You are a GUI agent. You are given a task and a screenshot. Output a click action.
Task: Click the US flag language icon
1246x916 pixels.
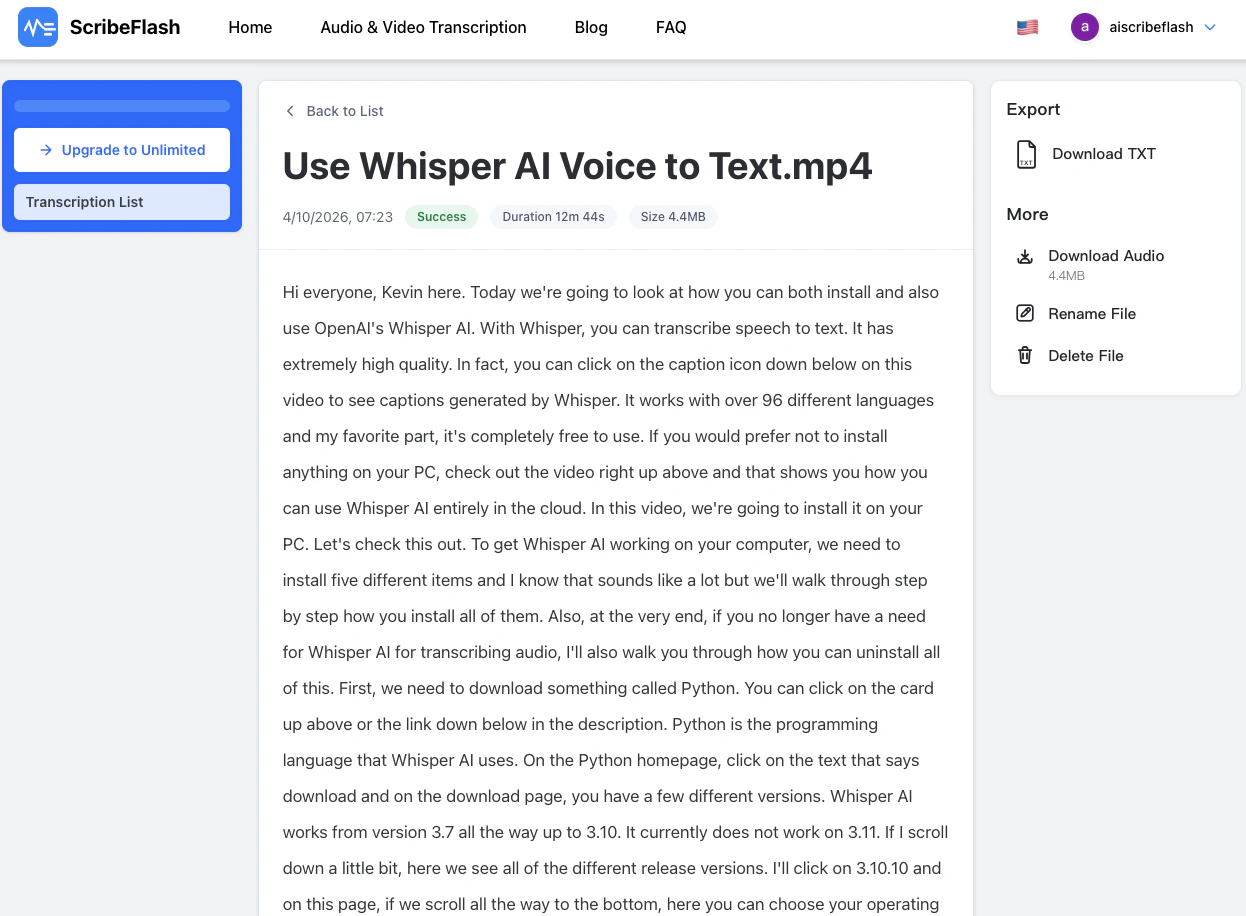(1027, 27)
